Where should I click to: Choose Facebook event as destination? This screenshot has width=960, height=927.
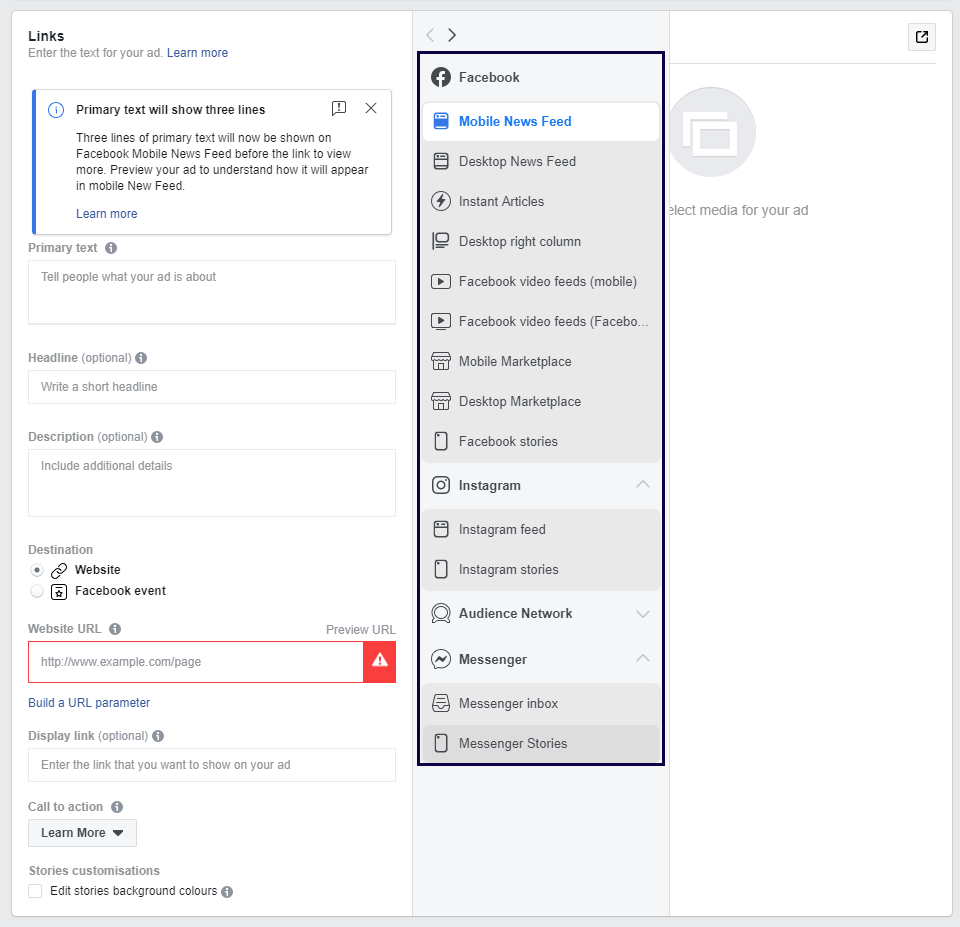[37, 591]
